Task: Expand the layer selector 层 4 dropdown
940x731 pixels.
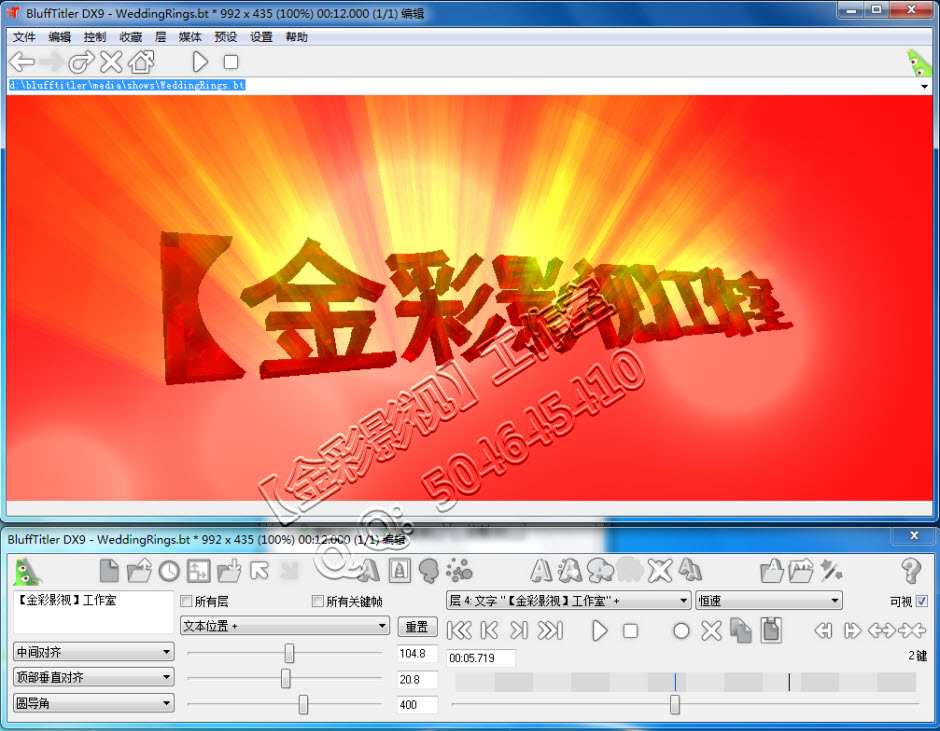Action: [567, 601]
